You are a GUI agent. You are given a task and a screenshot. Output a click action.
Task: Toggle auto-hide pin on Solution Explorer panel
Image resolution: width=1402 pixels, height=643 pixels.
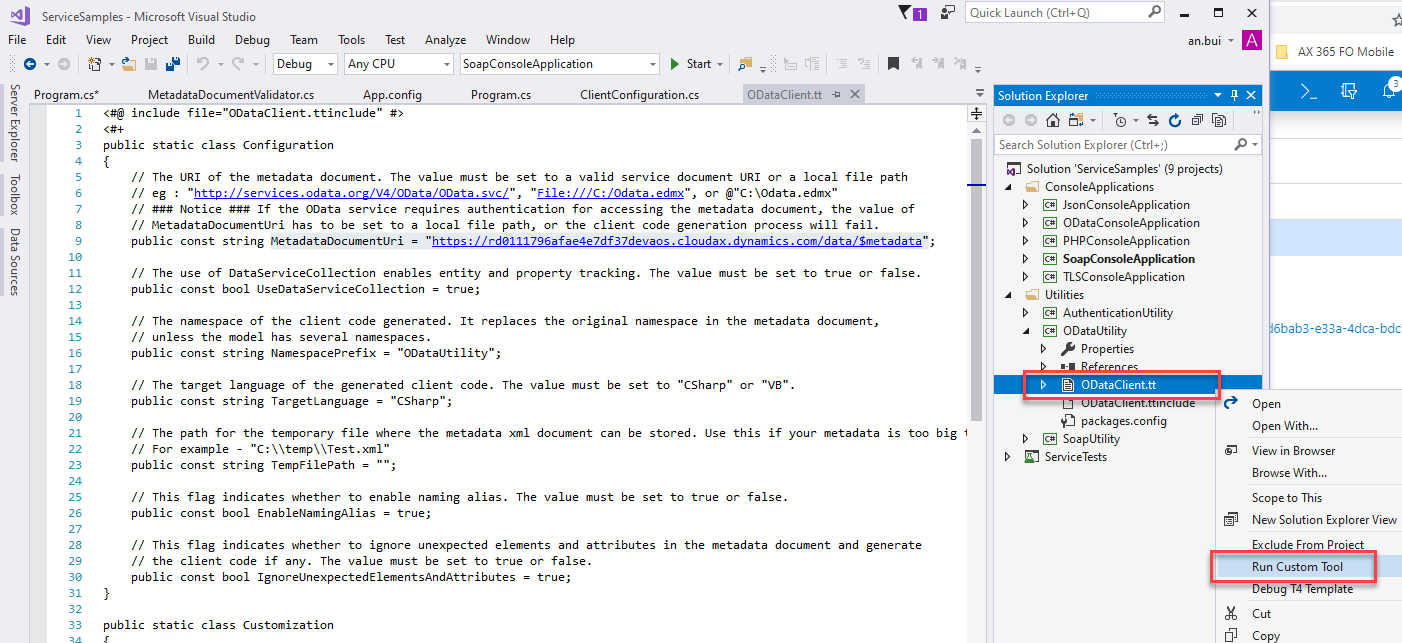(x=1234, y=96)
